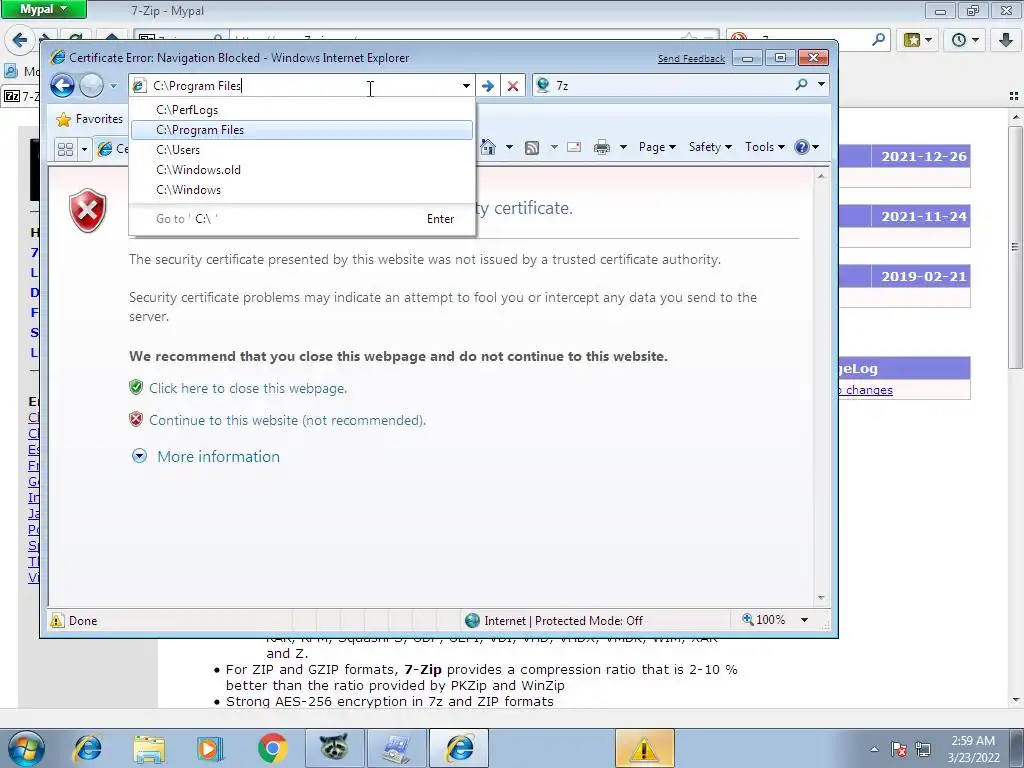
Task: Click the Internet Explorer forward arrow button
Action: click(x=91, y=86)
